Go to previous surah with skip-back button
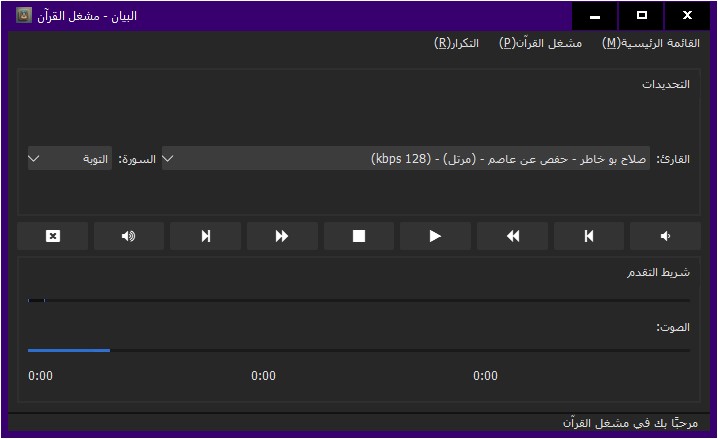Screen dimensions: 718x439 [589, 236]
